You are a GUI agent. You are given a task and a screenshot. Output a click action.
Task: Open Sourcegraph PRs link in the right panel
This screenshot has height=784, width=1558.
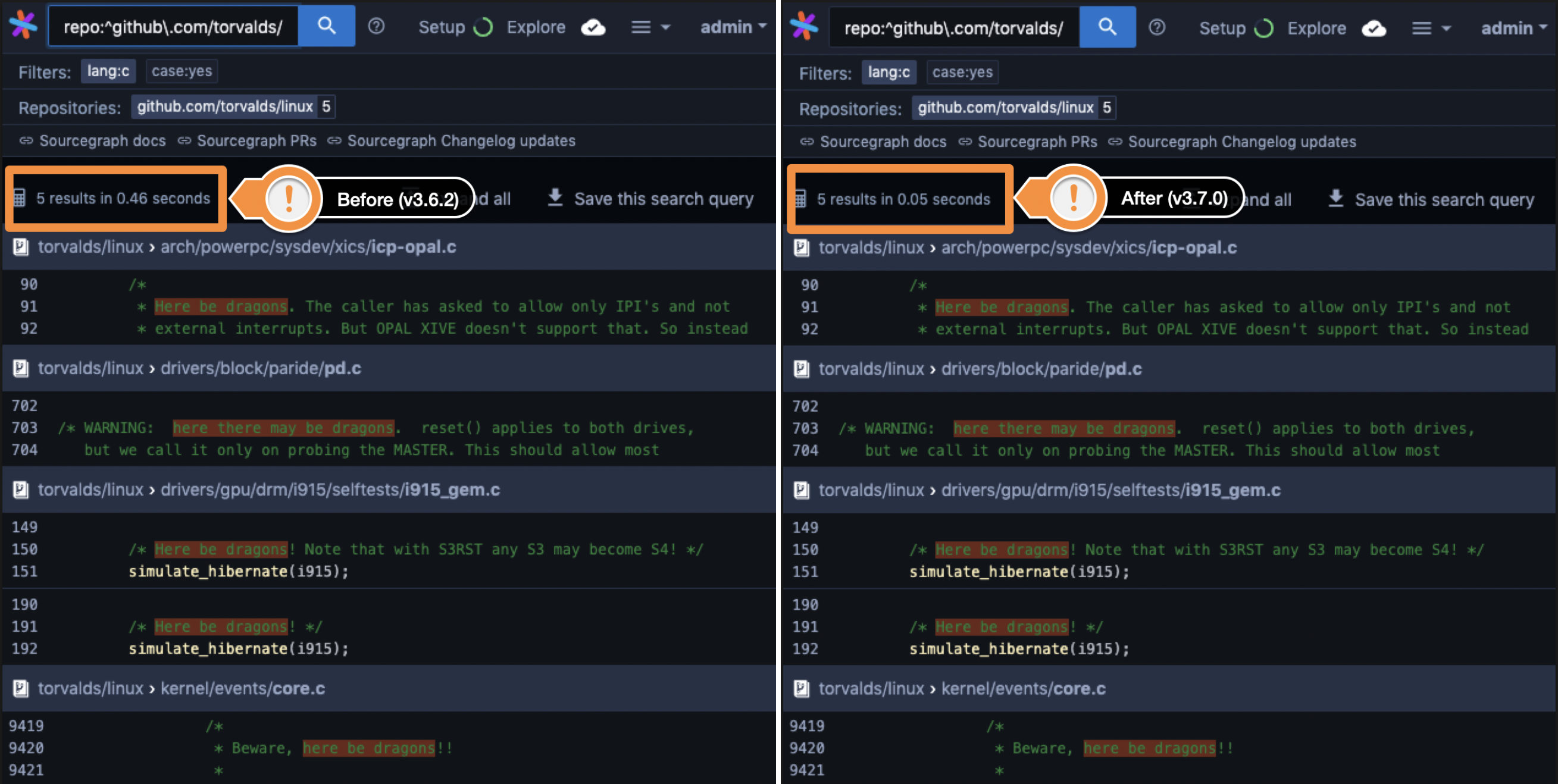click(x=1037, y=142)
